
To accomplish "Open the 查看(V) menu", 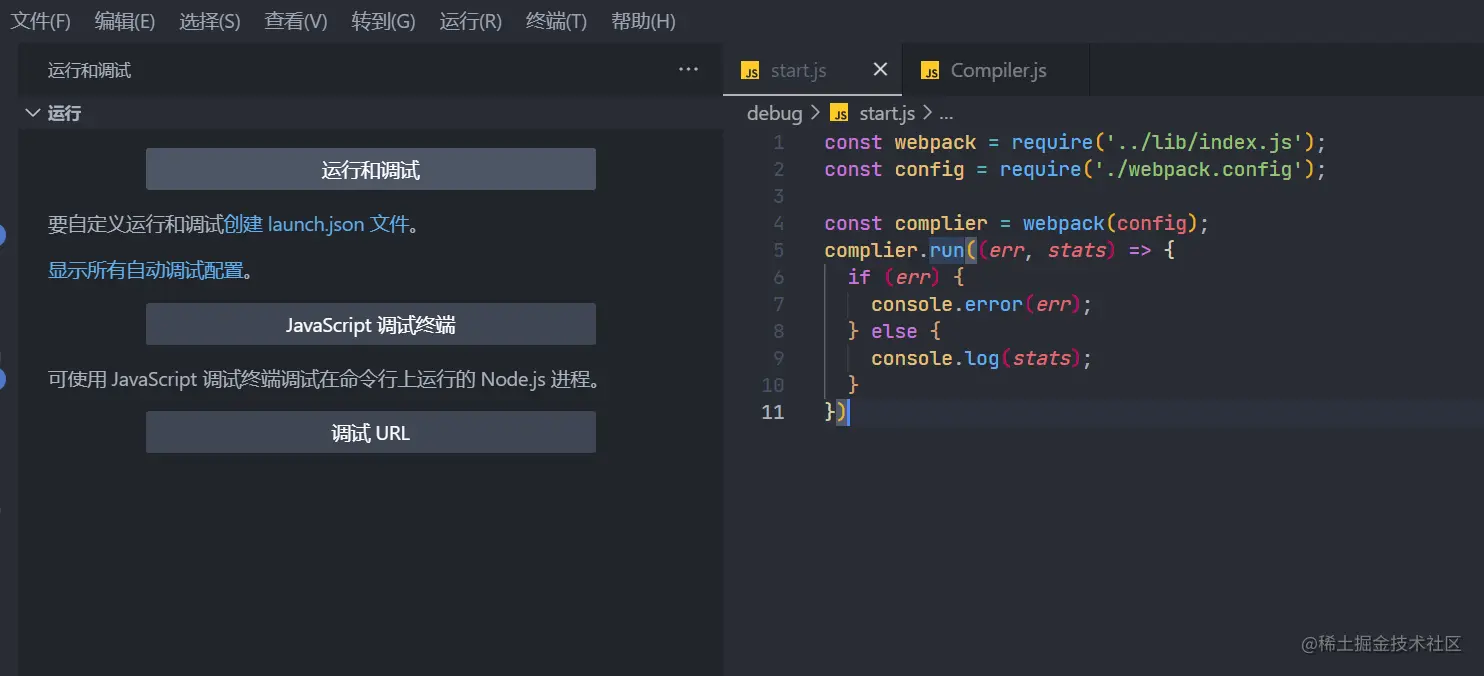I will coord(296,21).
